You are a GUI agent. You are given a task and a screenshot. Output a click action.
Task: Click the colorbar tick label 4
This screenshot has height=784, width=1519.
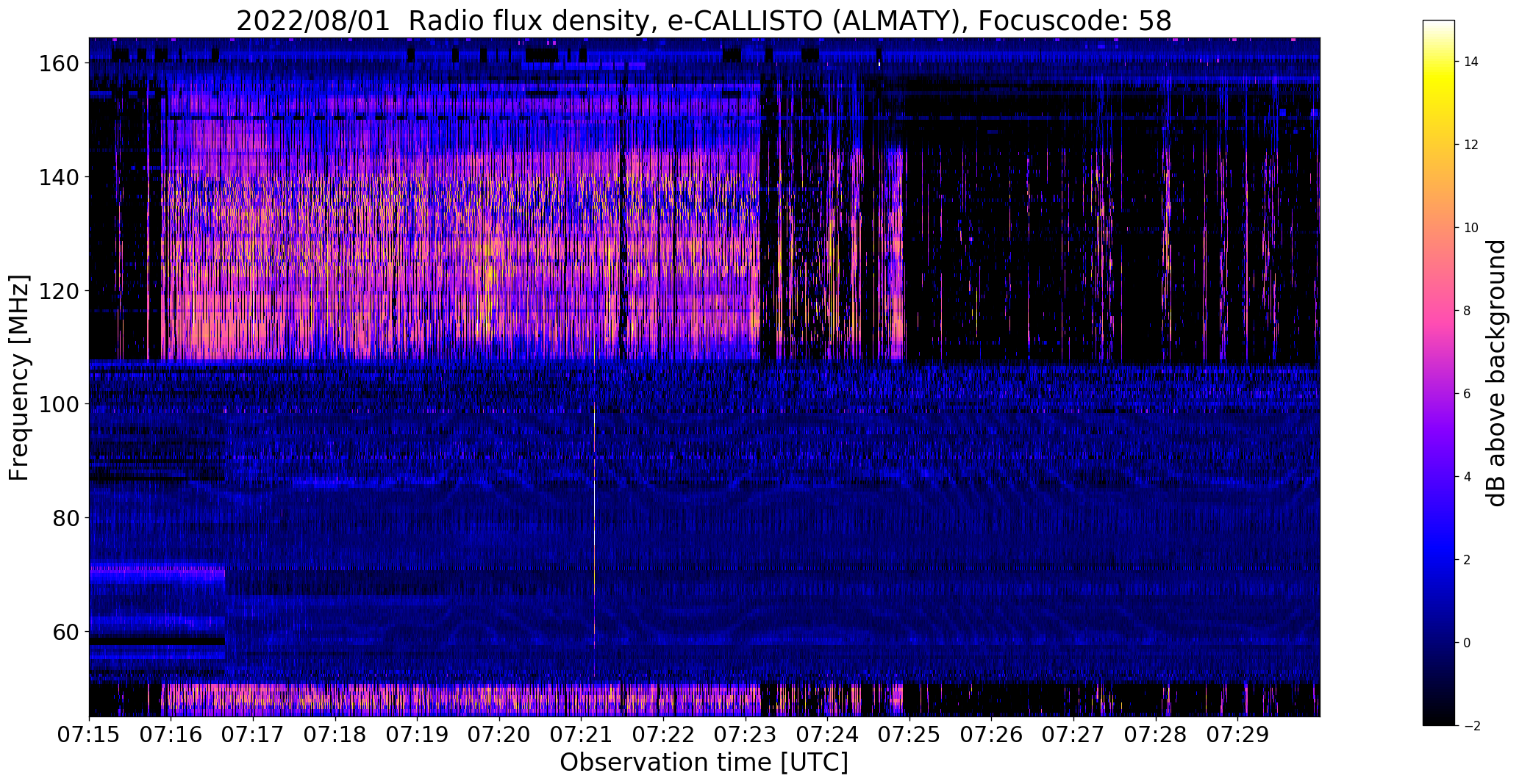pos(1468,477)
